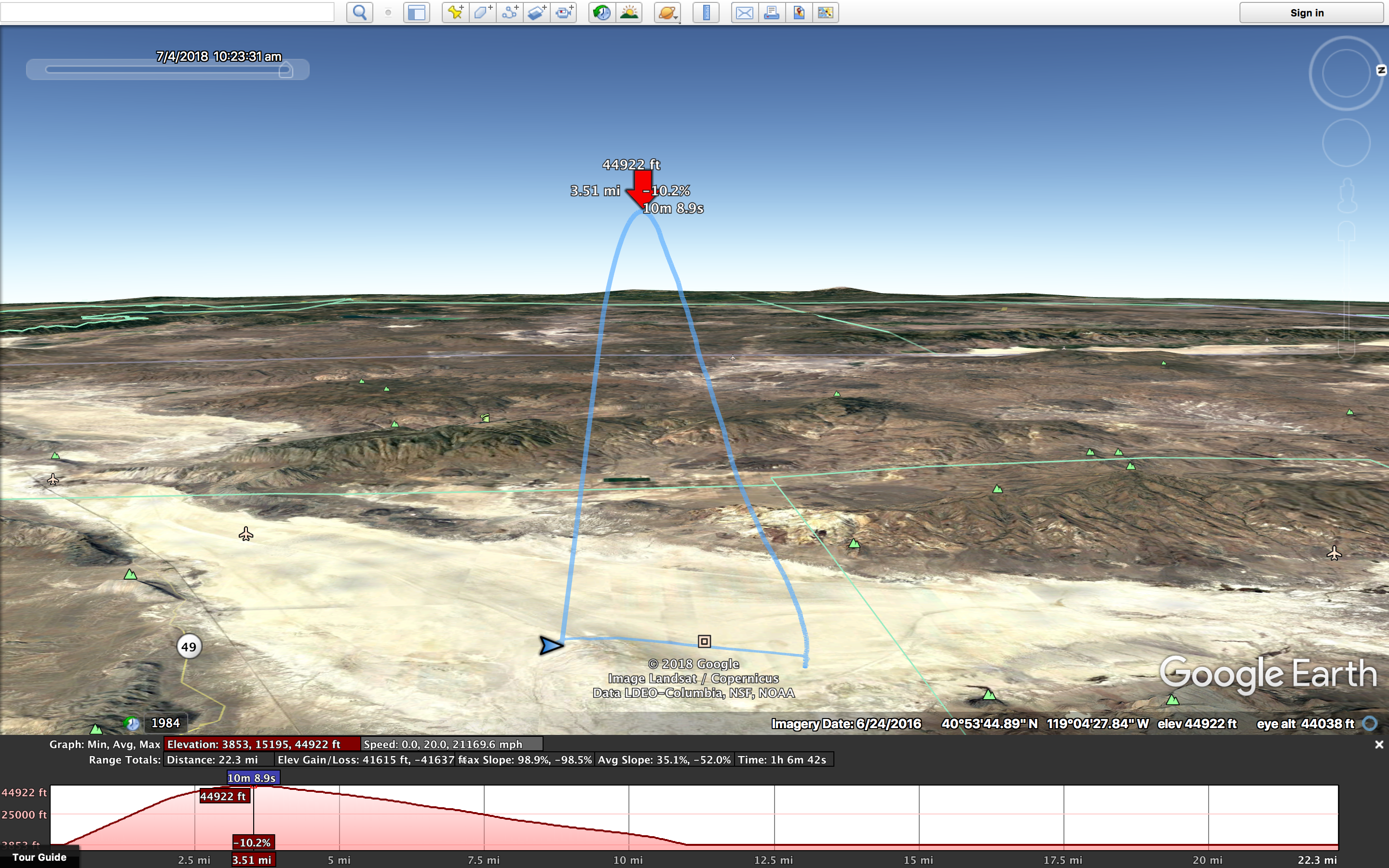
Task: Click the 1984 historical imagery button
Action: [165, 723]
